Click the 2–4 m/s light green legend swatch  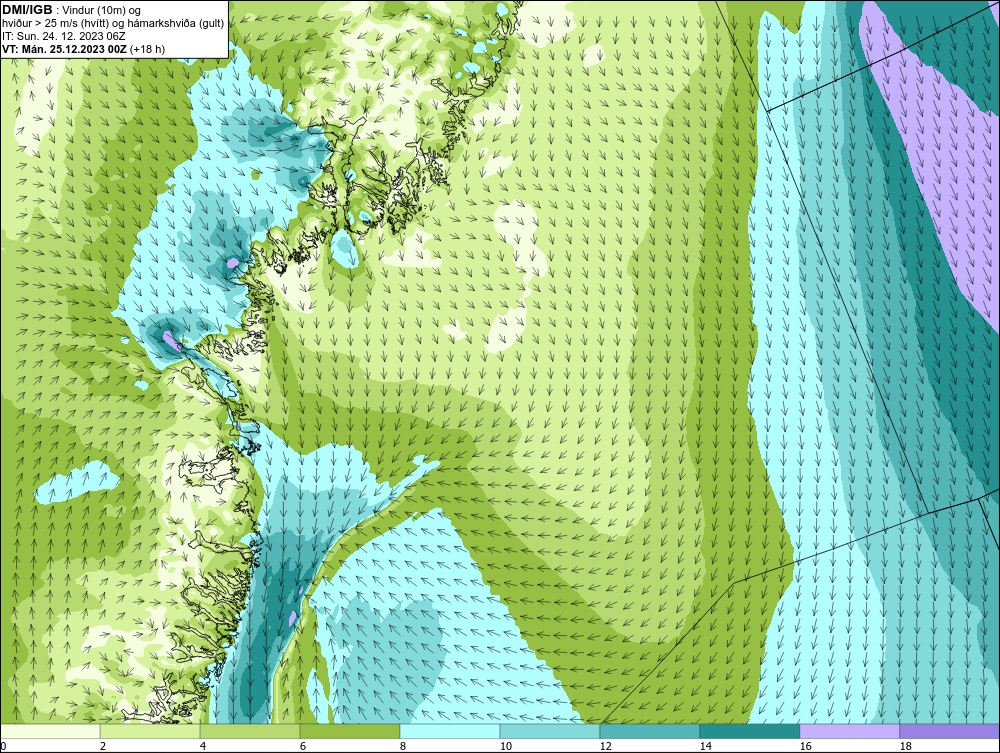[150, 731]
